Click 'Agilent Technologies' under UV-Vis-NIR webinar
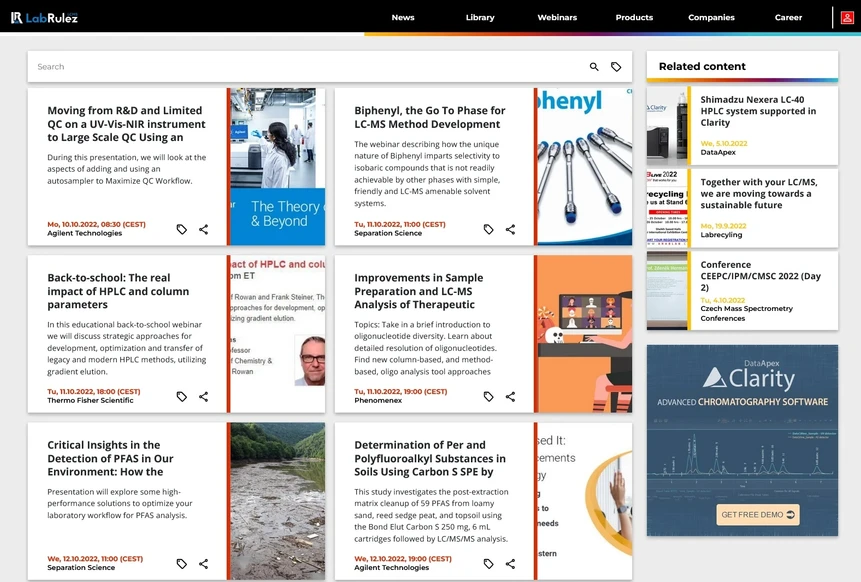Viewport: 861px width, 582px height. (85, 233)
